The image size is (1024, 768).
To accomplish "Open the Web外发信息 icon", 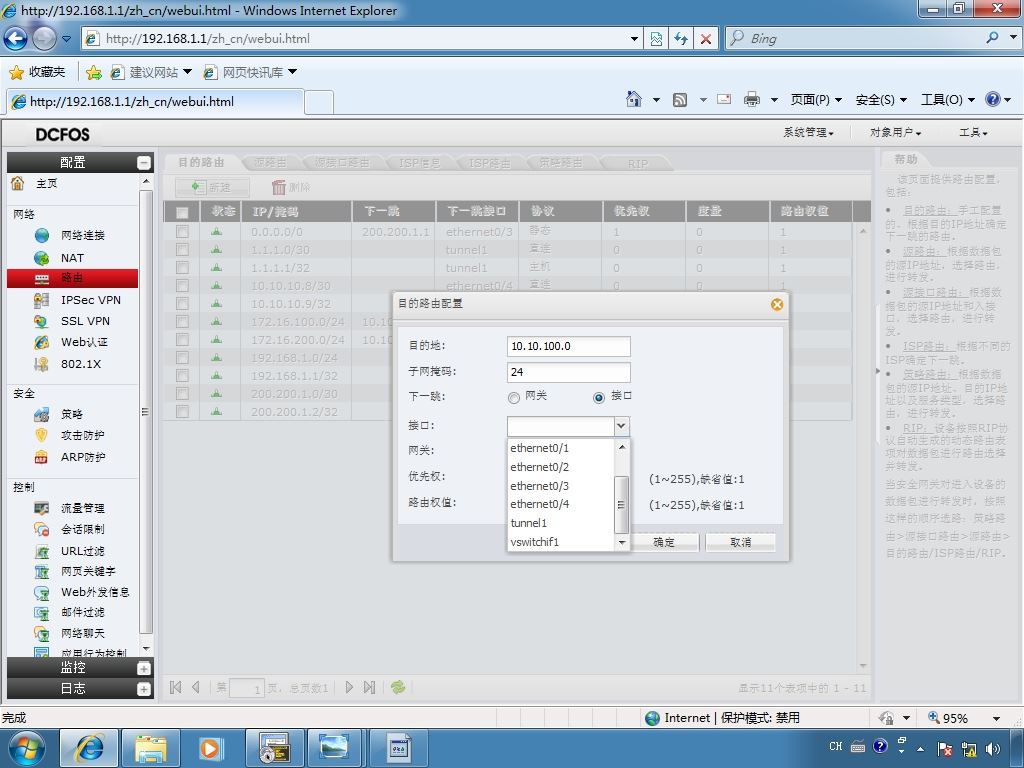I will coord(42,592).
